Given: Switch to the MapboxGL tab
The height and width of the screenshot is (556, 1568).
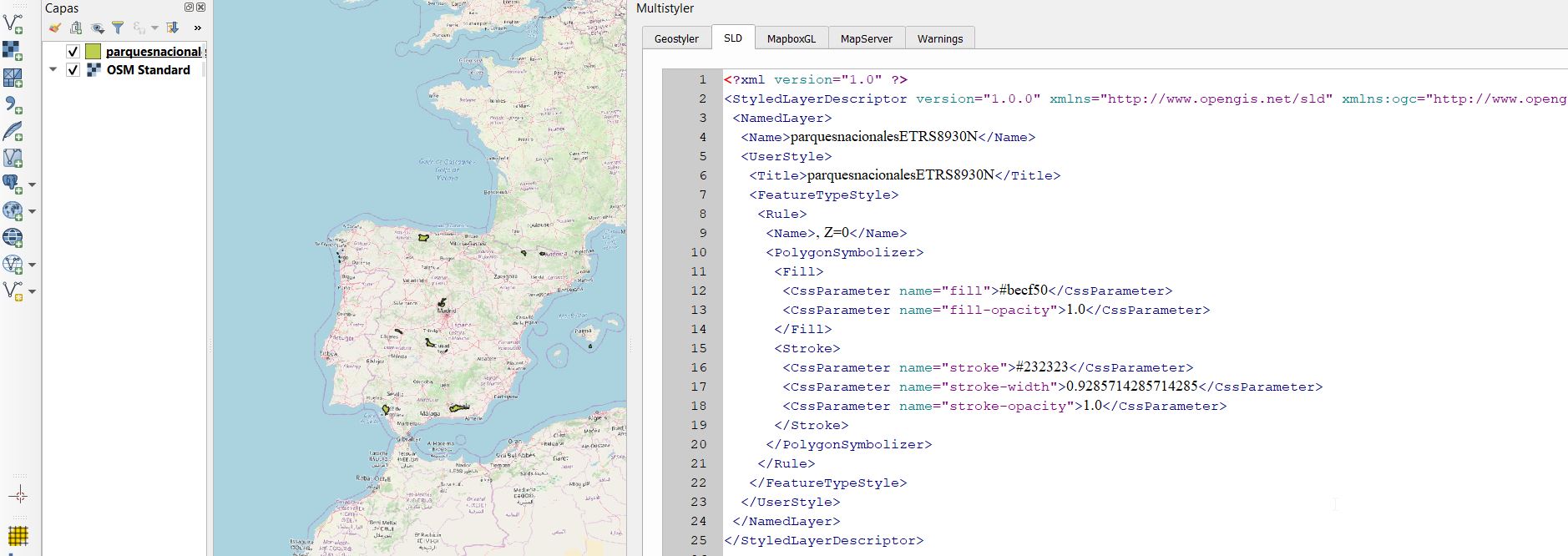Looking at the screenshot, I should [x=791, y=38].
